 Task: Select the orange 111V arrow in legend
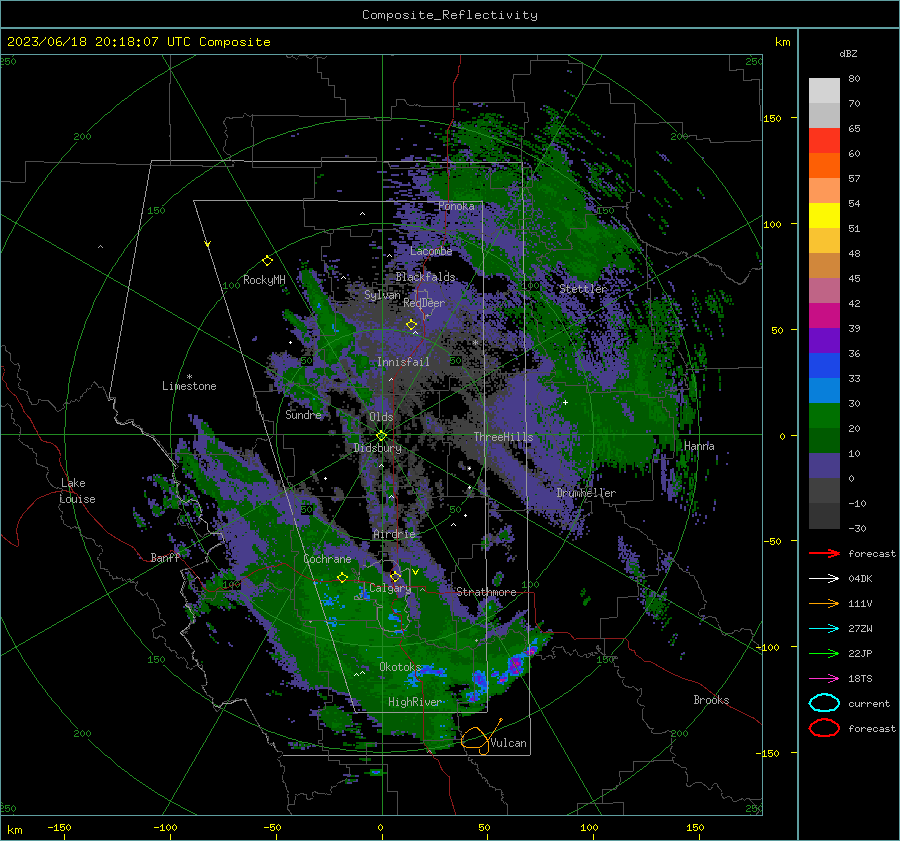tap(824, 603)
